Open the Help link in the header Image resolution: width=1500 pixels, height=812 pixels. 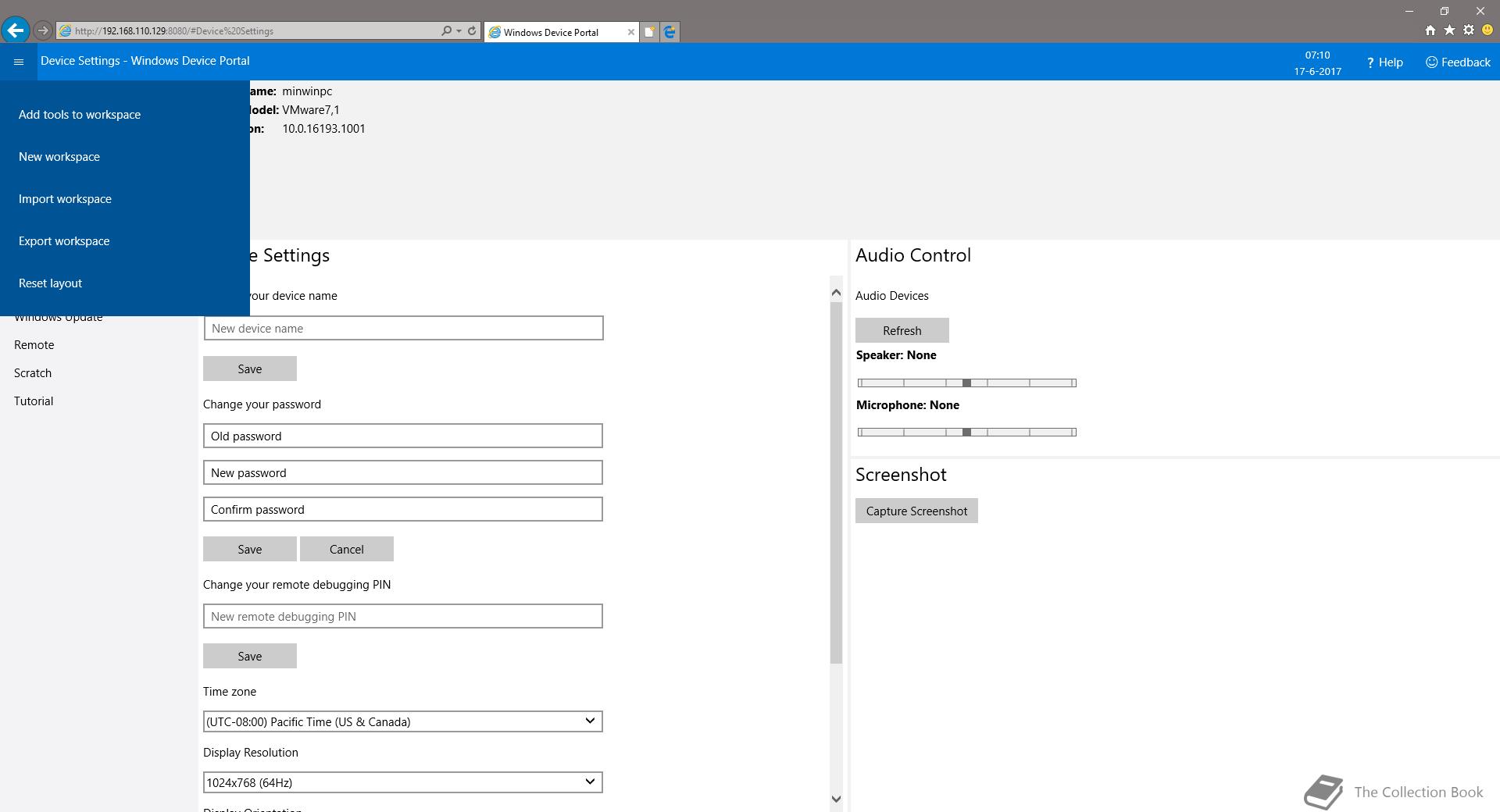click(1384, 62)
